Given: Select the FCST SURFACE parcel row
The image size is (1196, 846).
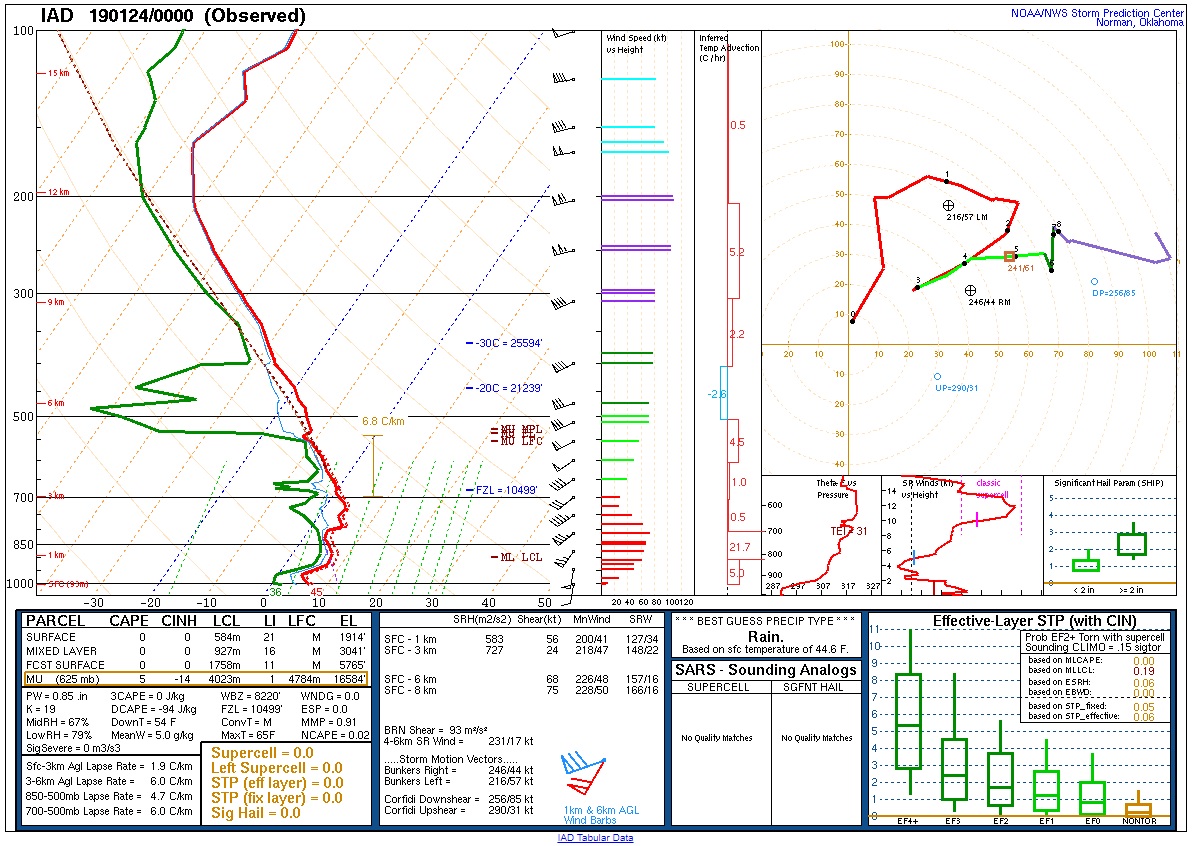Looking at the screenshot, I should click(197, 665).
